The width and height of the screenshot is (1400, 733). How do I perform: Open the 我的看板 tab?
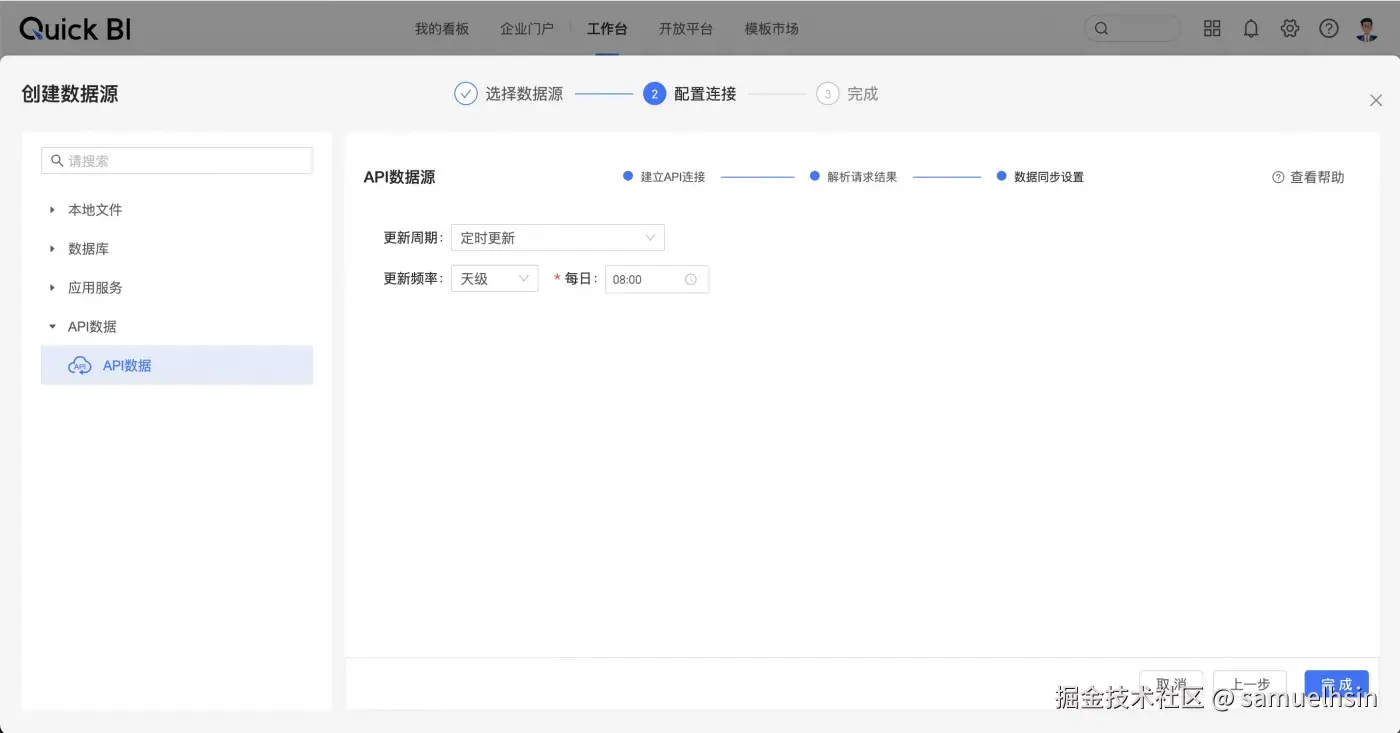442,29
